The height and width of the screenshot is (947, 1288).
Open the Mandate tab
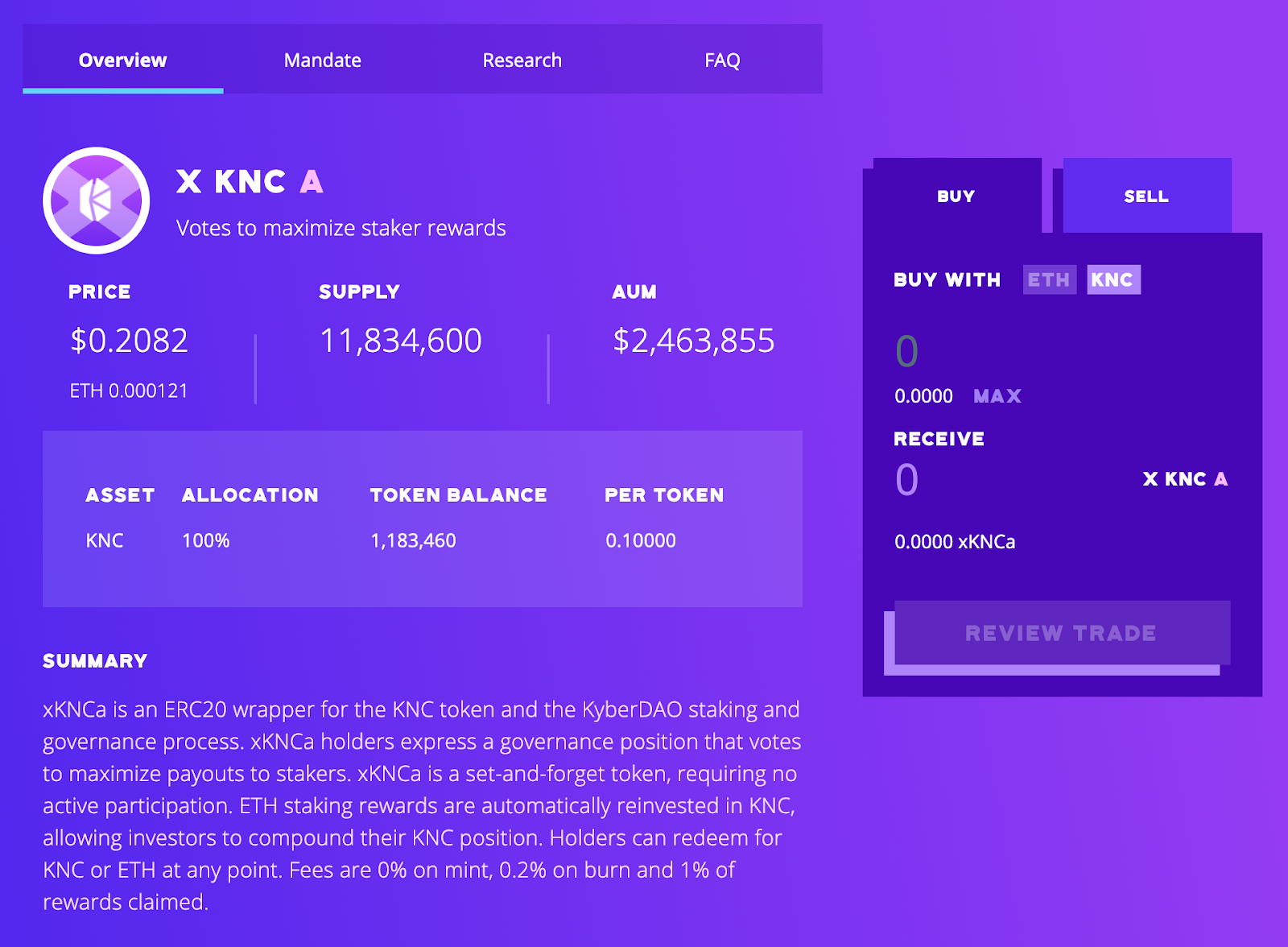tap(323, 60)
